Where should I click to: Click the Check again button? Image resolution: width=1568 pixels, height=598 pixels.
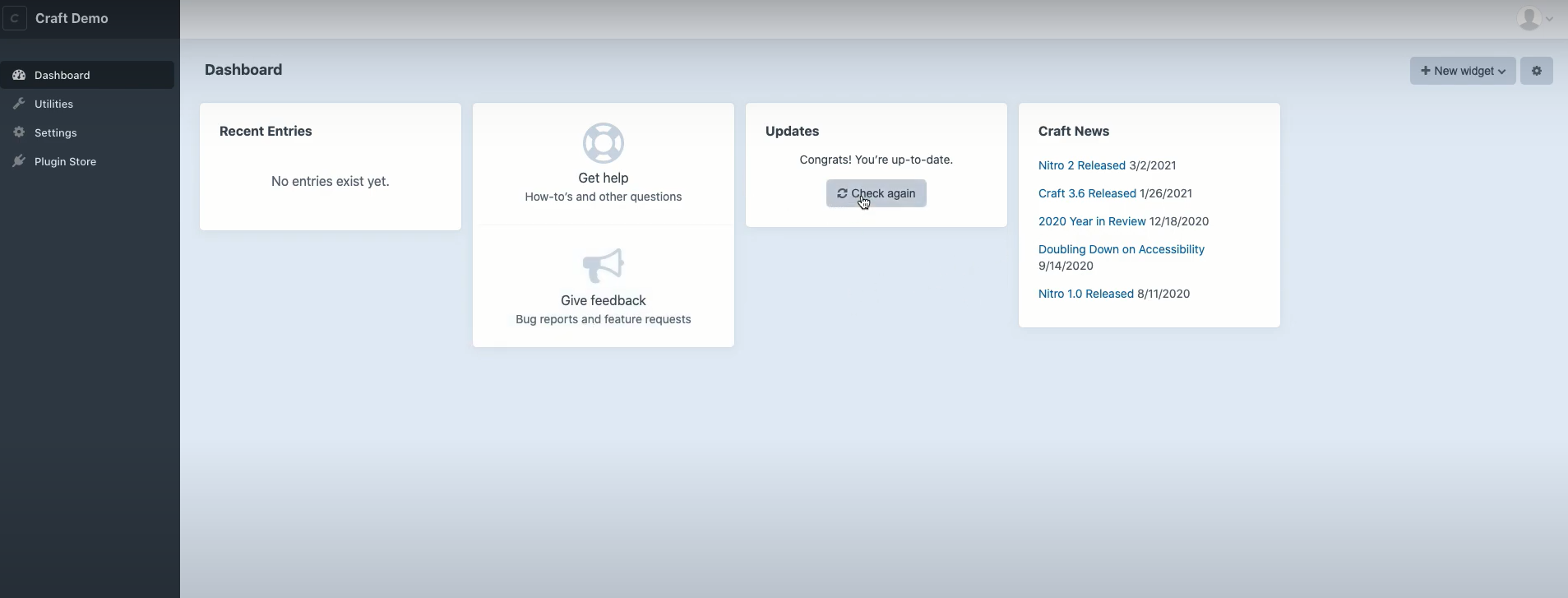tap(877, 193)
